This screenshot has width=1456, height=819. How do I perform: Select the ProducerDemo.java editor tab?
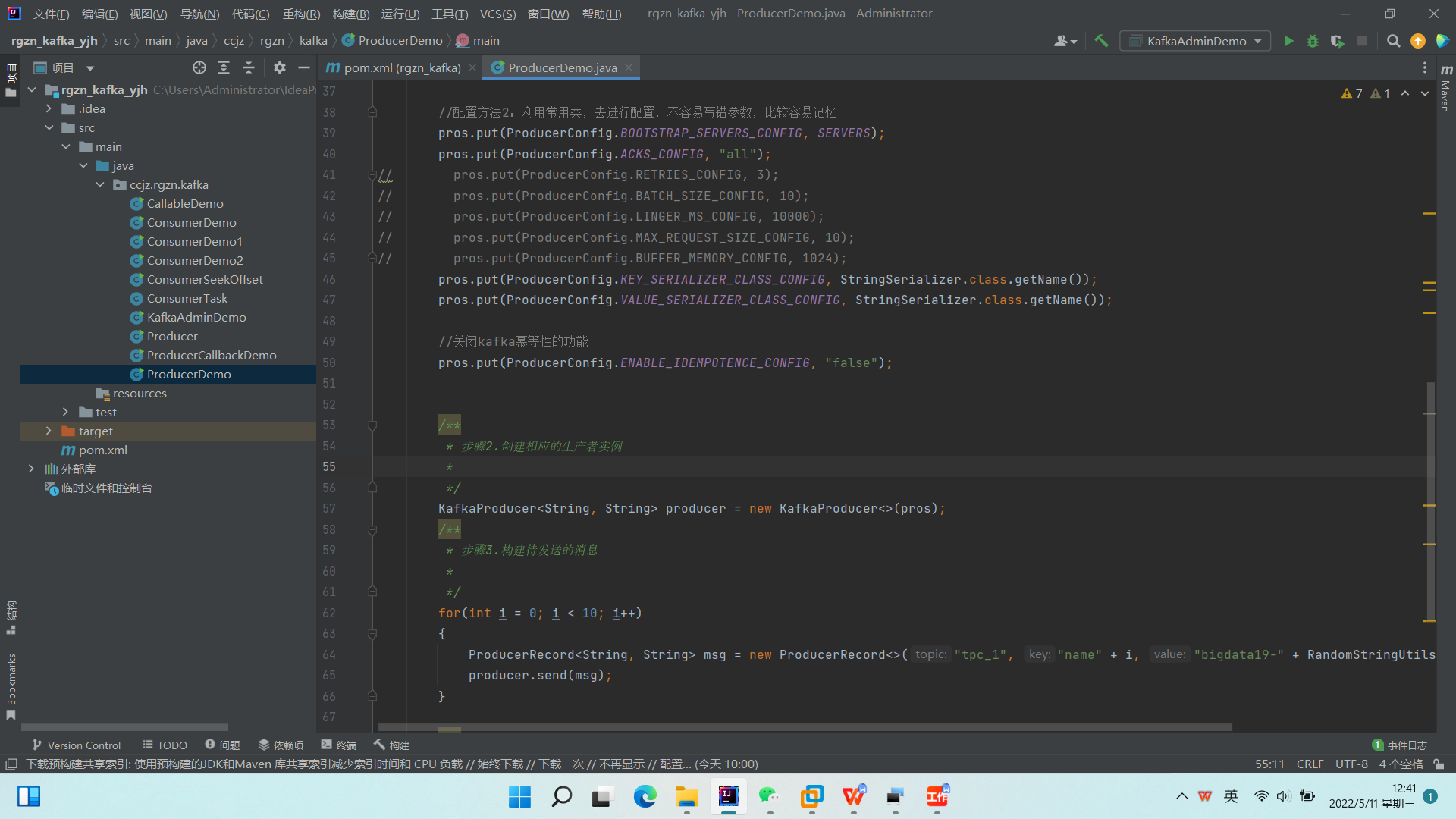click(x=562, y=67)
